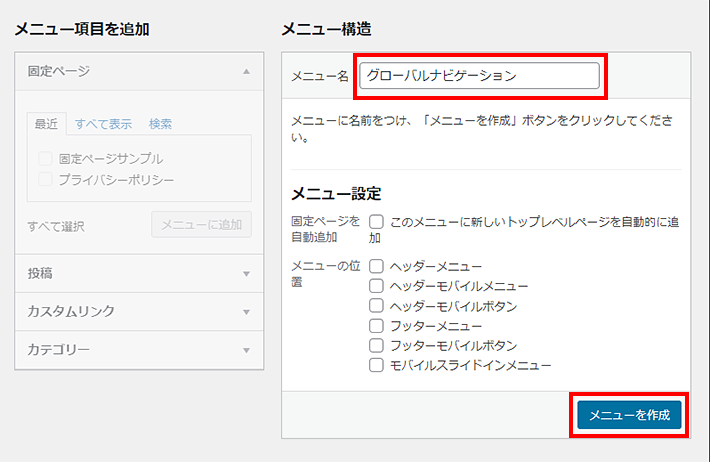This screenshot has height=462, width=710.
Task: Switch to the すべて表示 tab
Action: [103, 124]
